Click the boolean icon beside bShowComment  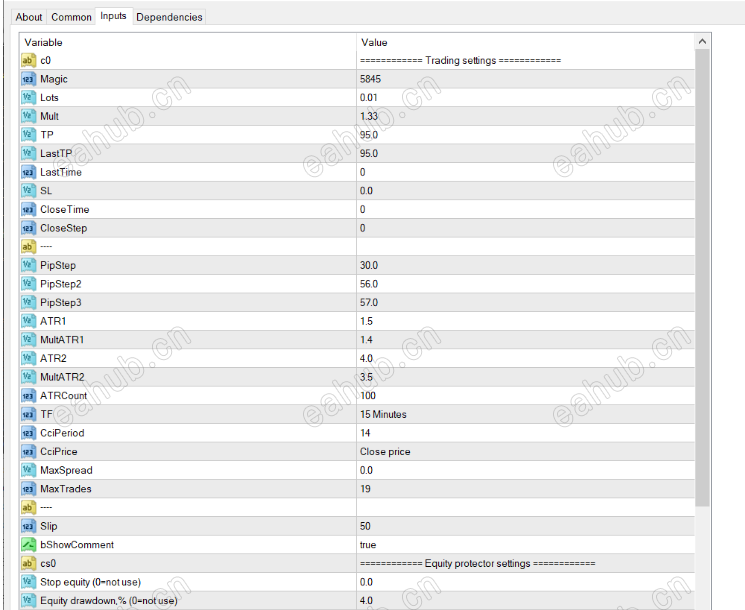(28, 545)
